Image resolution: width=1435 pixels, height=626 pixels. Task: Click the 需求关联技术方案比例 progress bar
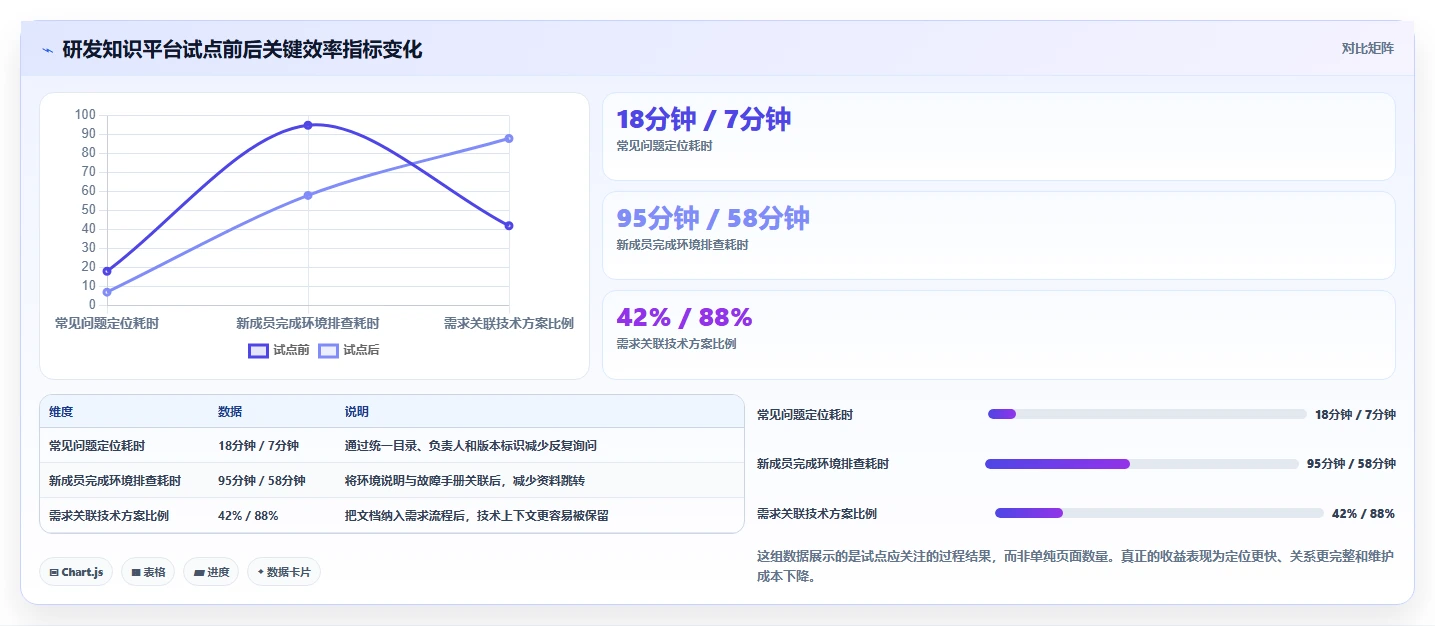[1159, 513]
